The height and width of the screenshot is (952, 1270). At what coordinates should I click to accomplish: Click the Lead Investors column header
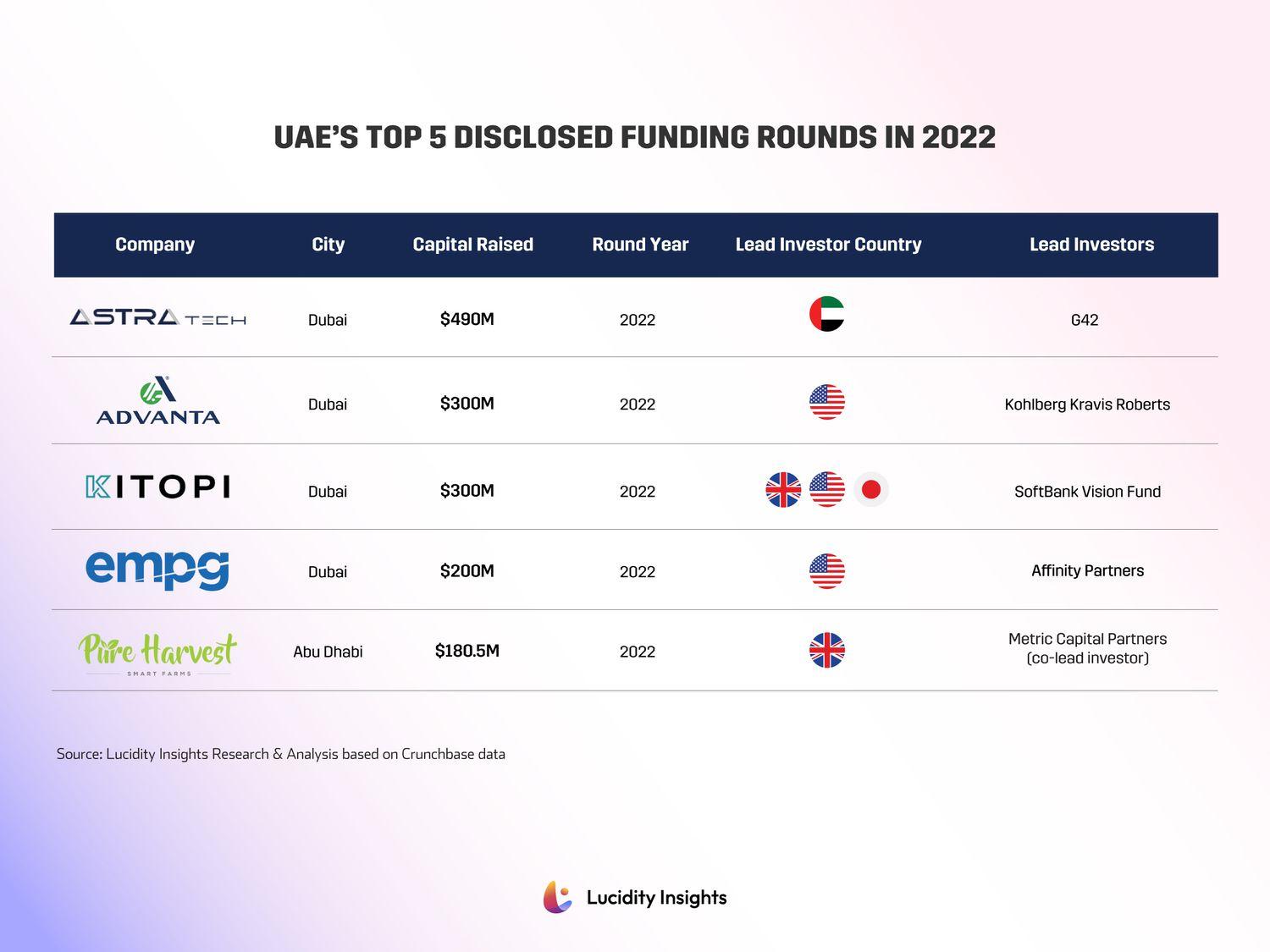point(1091,245)
